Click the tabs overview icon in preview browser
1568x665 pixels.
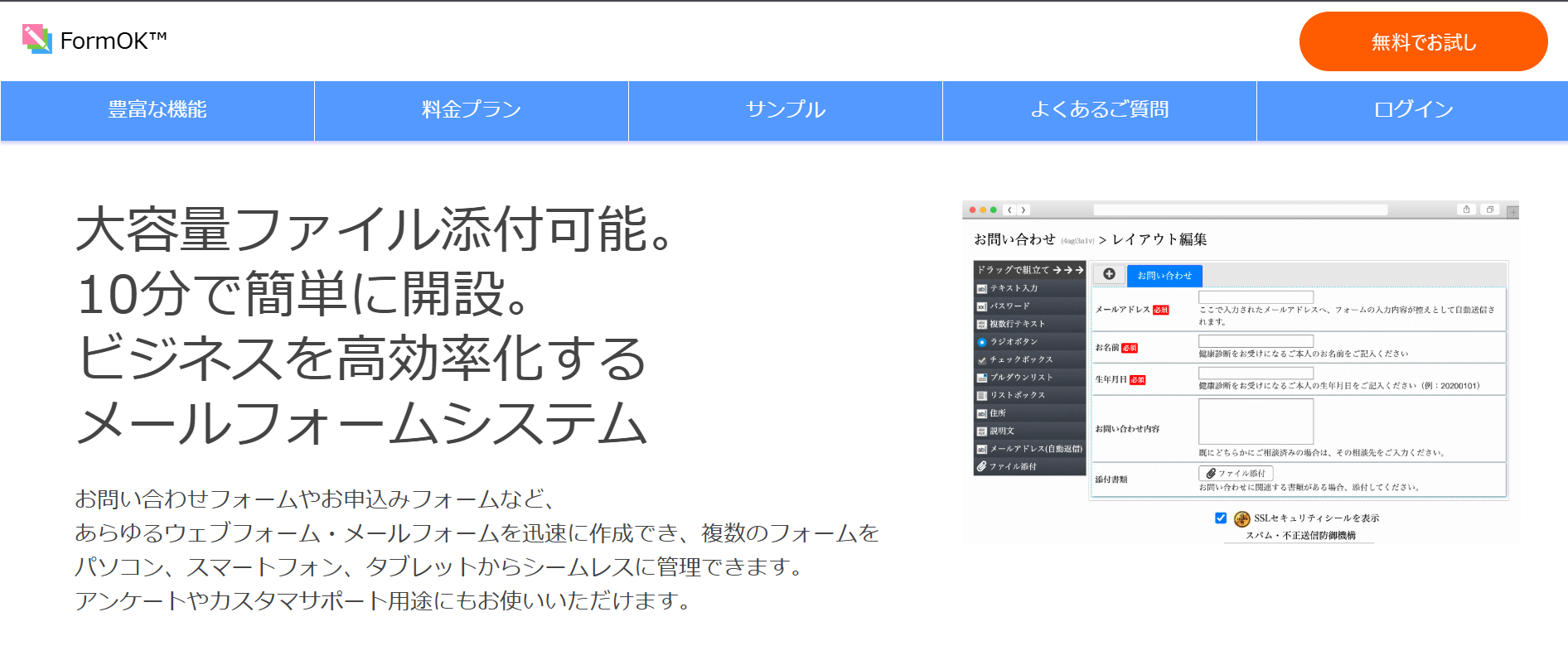click(x=1489, y=210)
